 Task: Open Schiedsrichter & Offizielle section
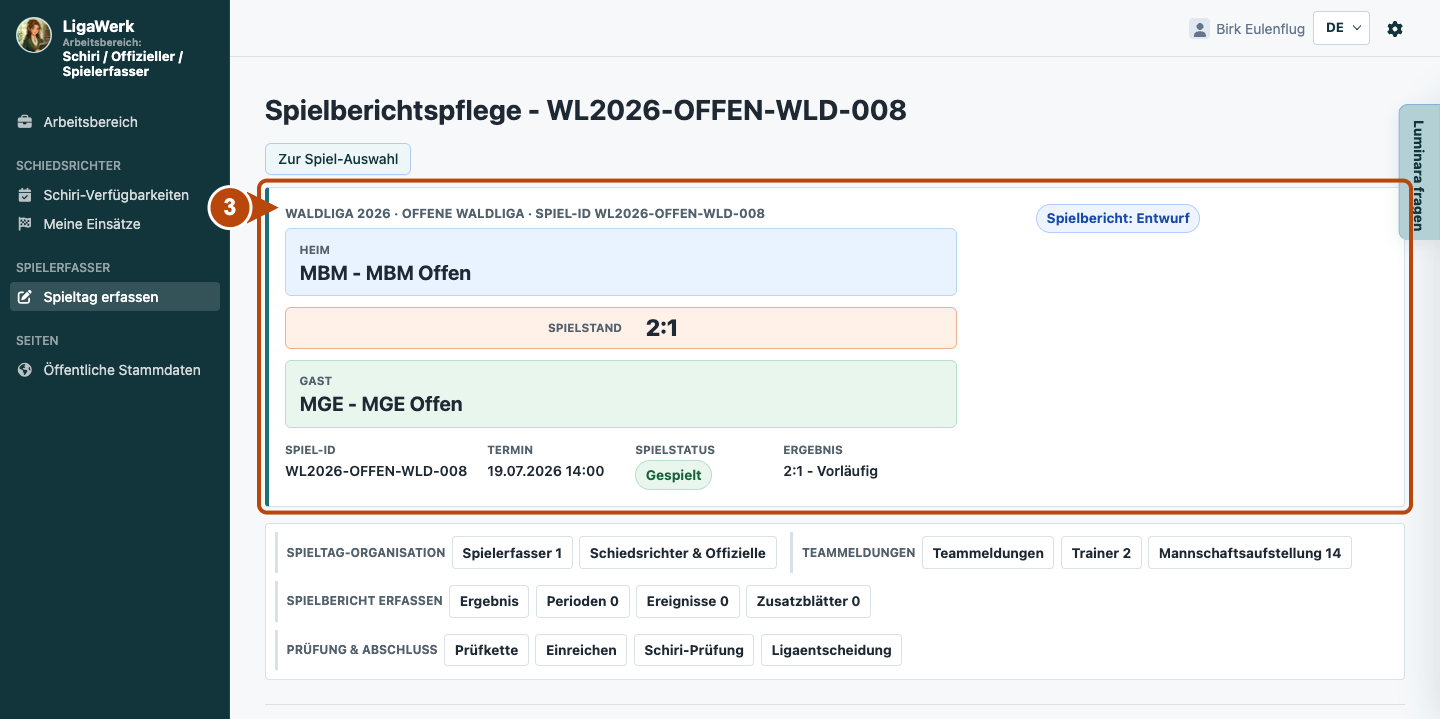677,553
